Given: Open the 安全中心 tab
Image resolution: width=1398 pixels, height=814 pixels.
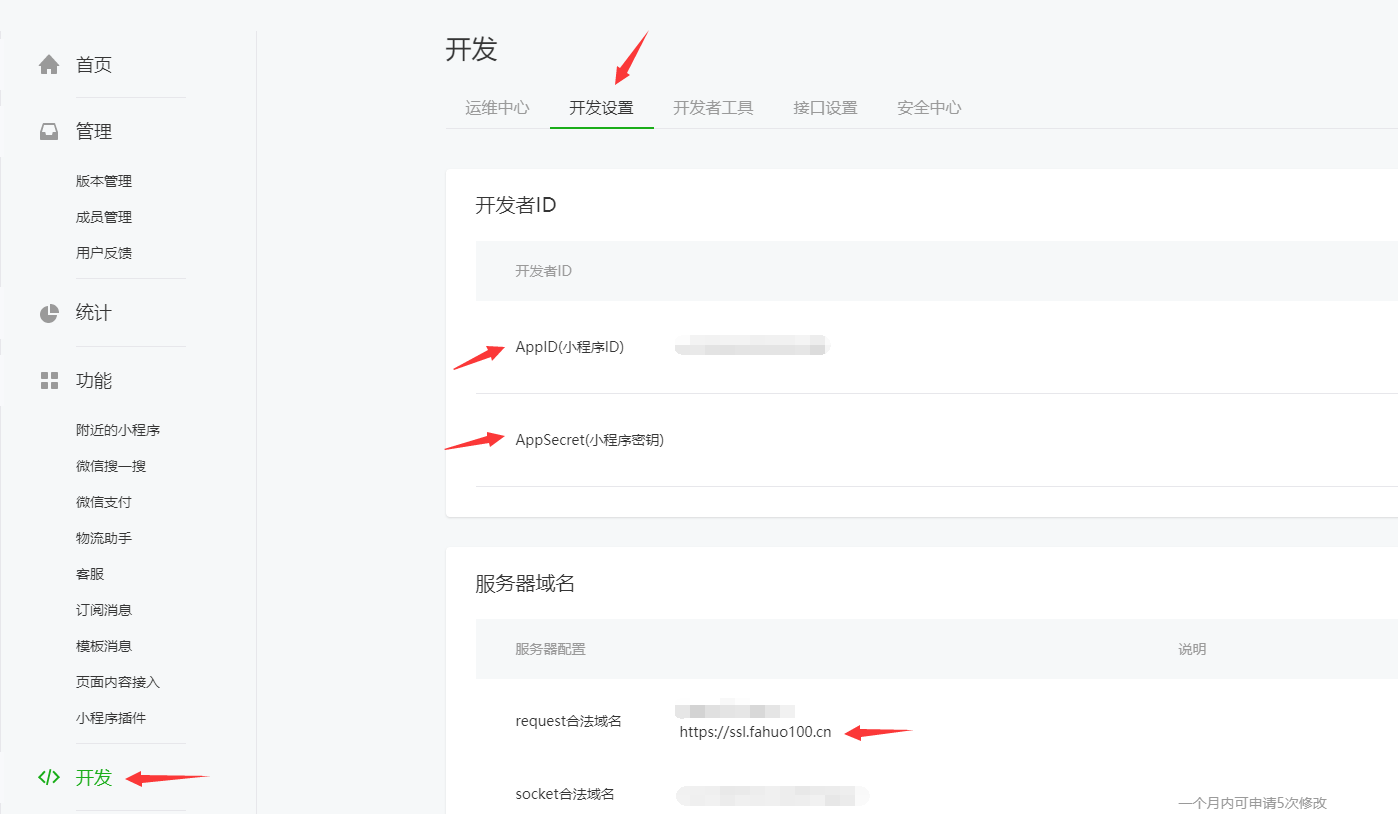Looking at the screenshot, I should 929,108.
